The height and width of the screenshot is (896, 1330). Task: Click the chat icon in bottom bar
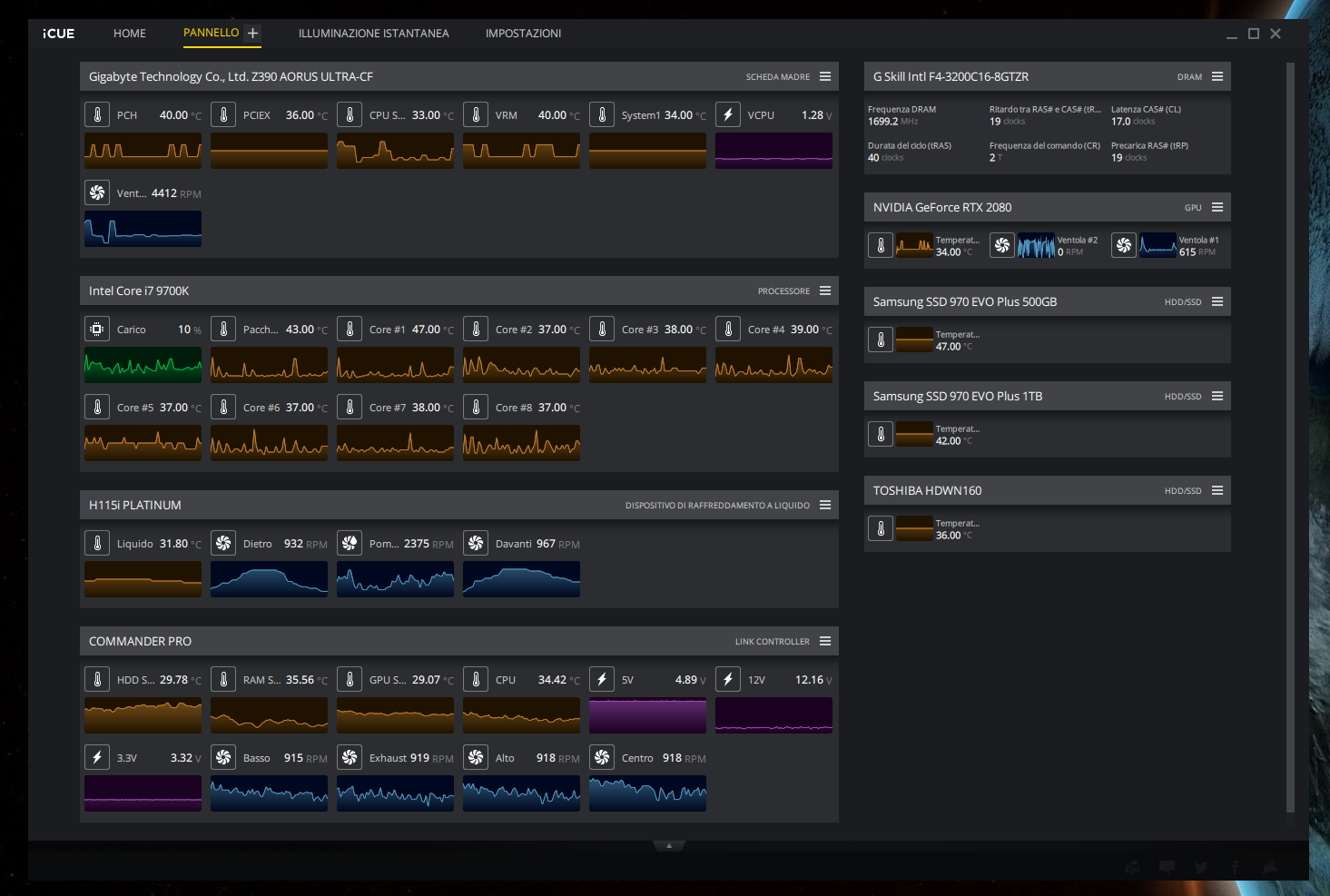click(1167, 867)
